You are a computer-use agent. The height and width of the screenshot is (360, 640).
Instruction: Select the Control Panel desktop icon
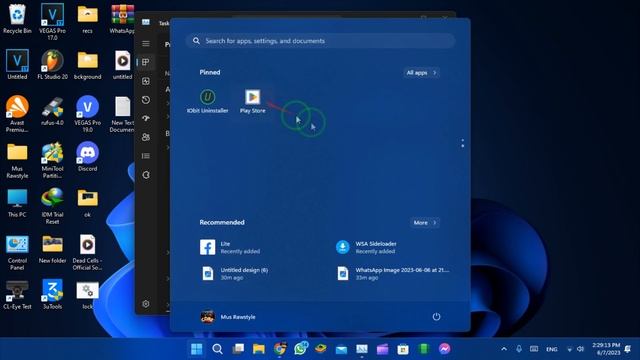[x=17, y=252]
